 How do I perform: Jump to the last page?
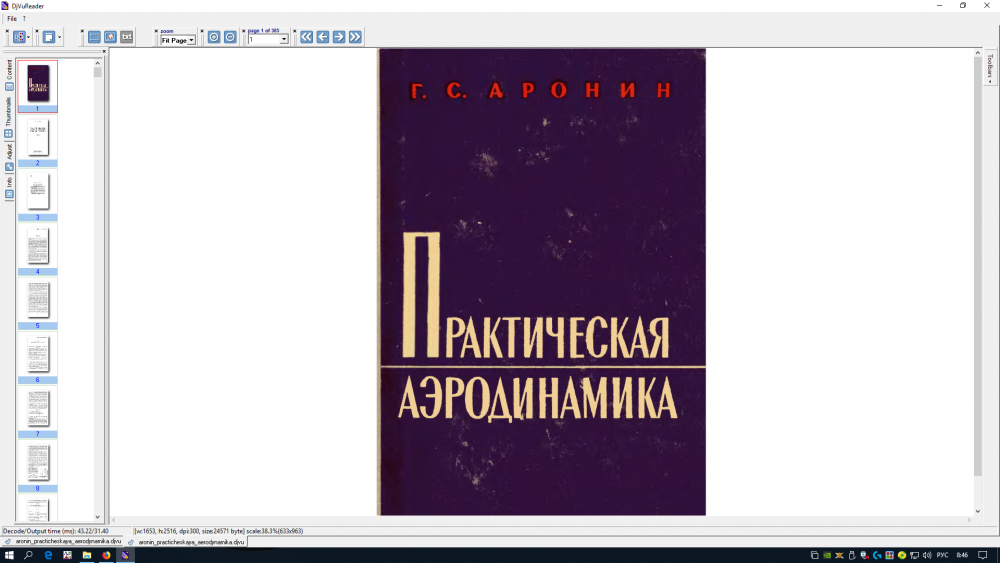[355, 37]
